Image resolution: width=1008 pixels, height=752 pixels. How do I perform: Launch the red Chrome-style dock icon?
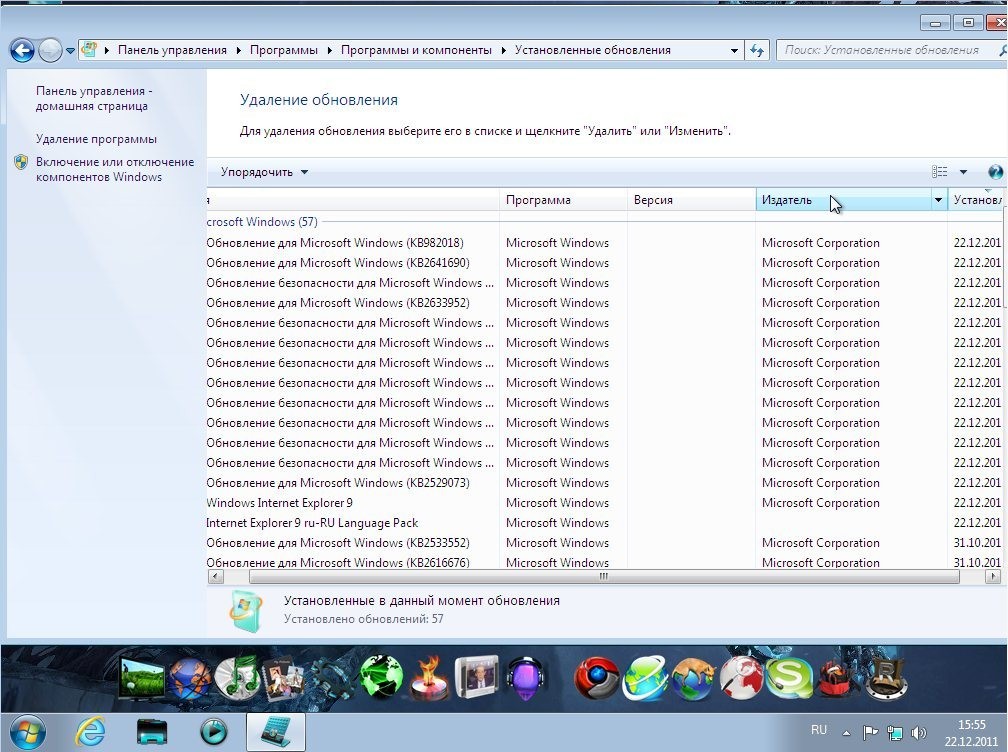pyautogui.click(x=595, y=679)
